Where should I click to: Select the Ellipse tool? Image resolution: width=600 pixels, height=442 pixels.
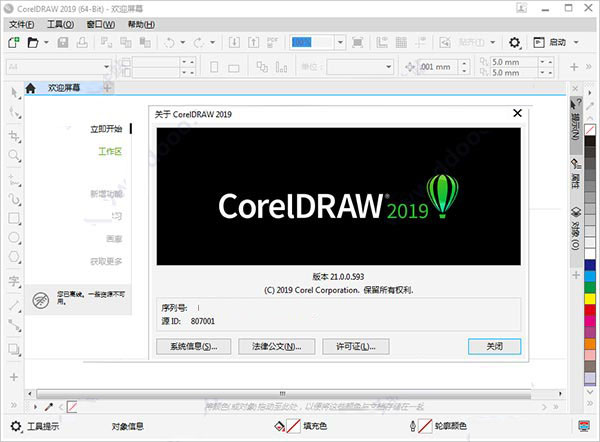tap(15, 238)
